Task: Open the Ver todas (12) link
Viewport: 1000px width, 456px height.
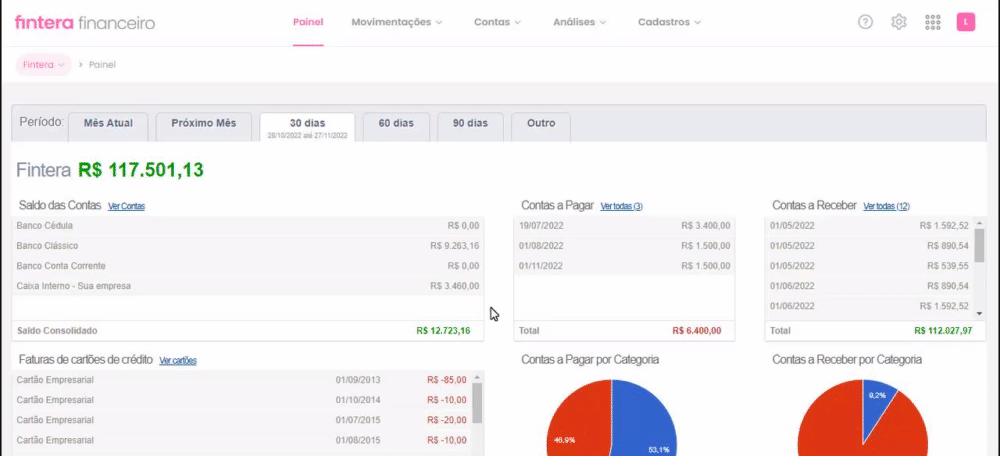Action: point(886,206)
